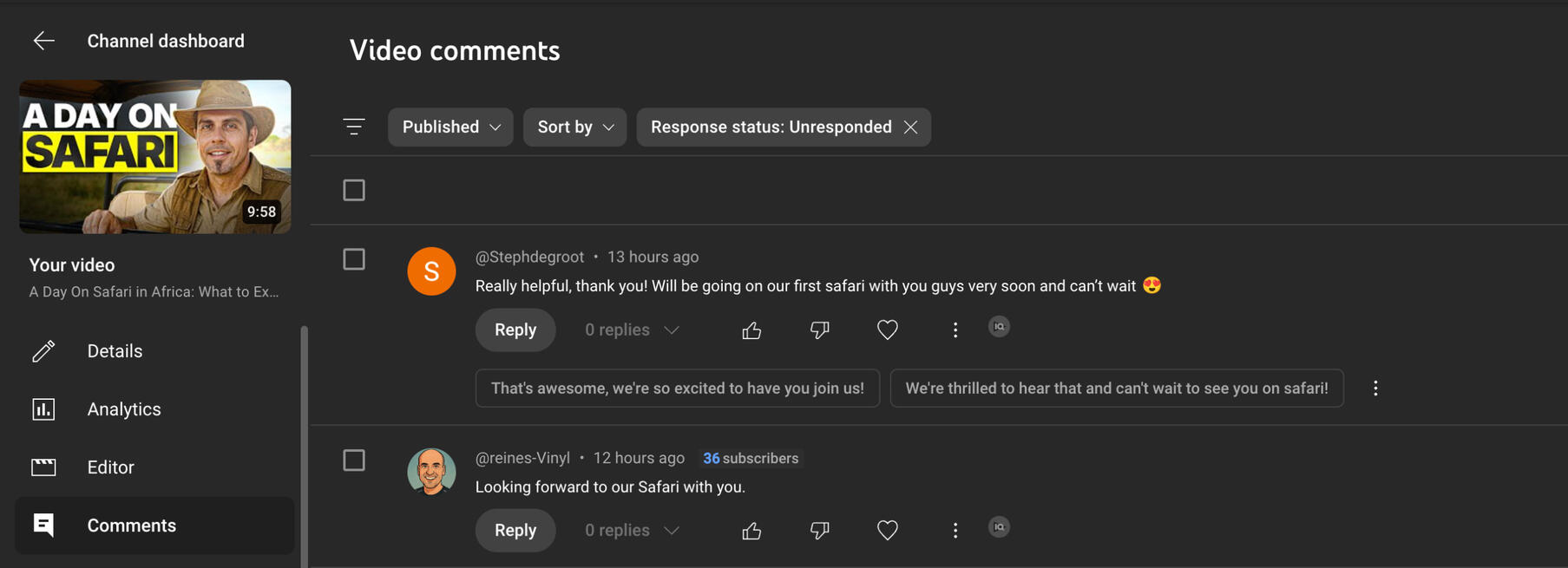Open the Published dropdown filter
Viewport: 1568px width, 568px height.
[450, 127]
